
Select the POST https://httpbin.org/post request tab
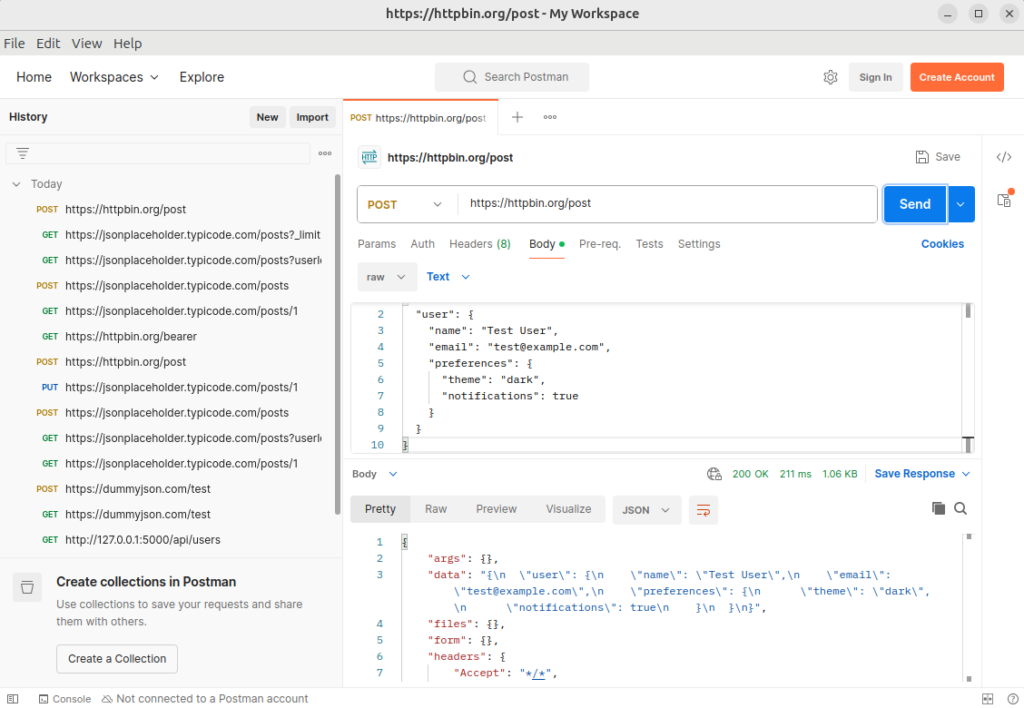coord(419,118)
